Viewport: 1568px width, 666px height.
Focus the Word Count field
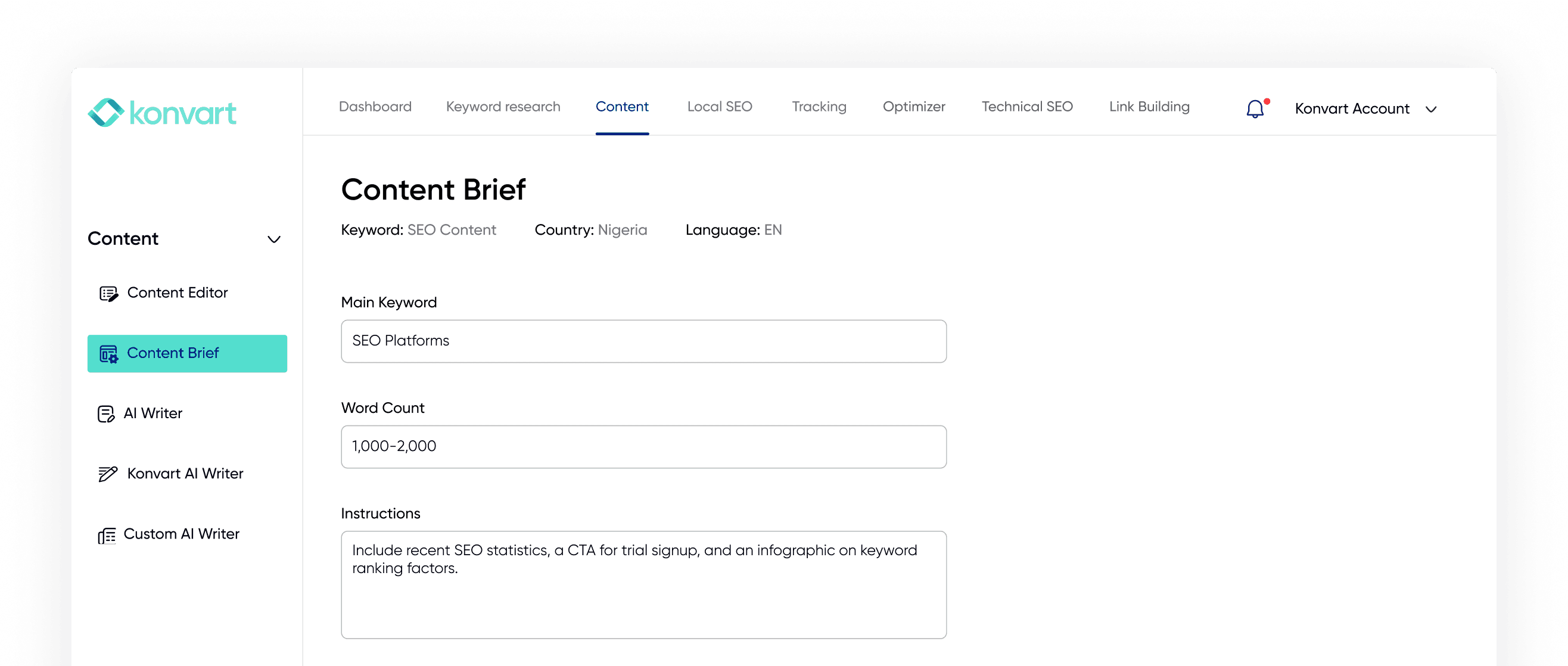(643, 446)
